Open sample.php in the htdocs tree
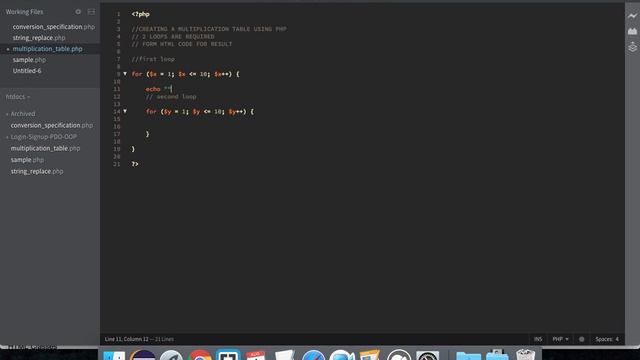Screen dimensions: 640x360 [27, 160]
